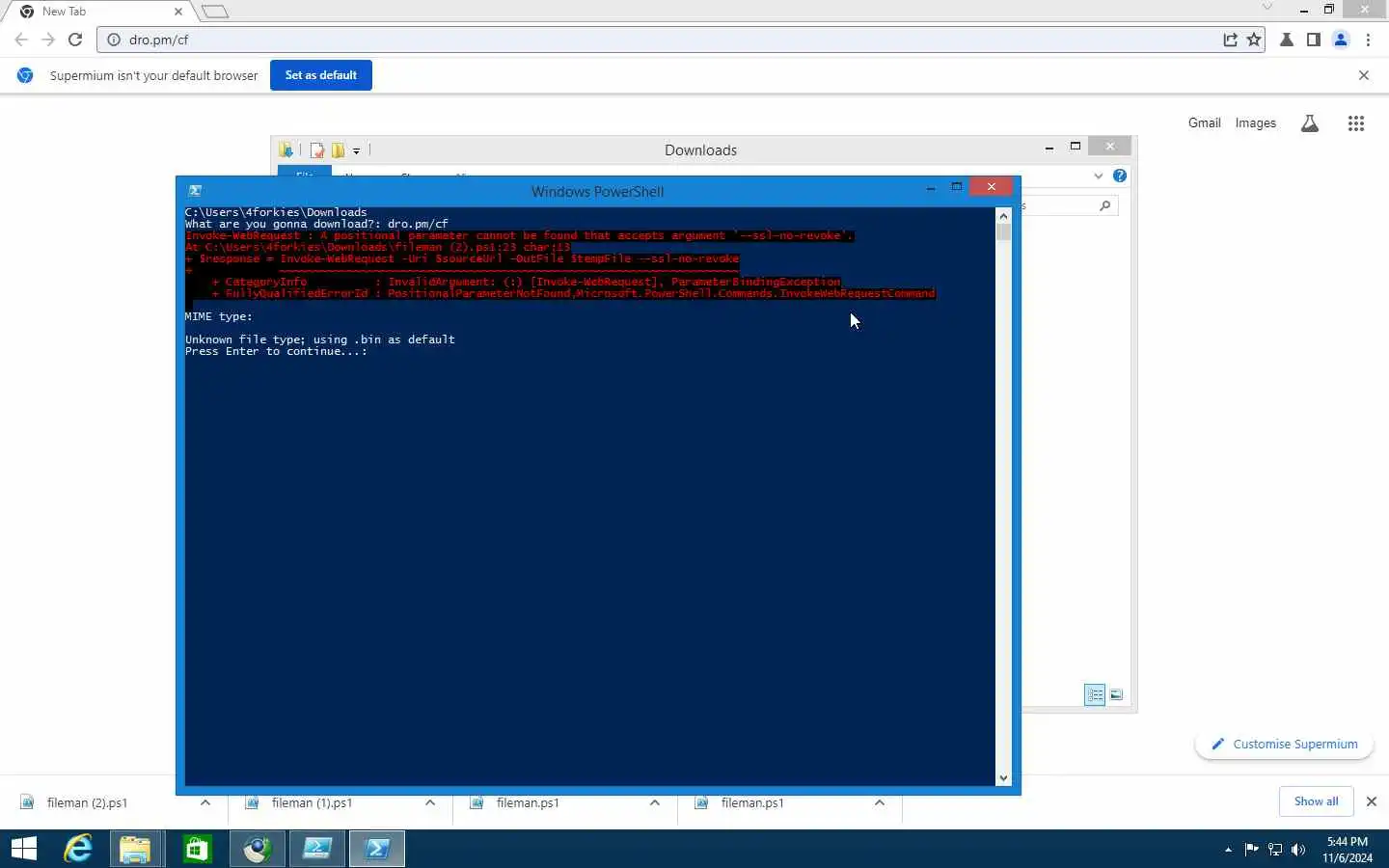Click the Set as default button
This screenshot has height=868, width=1389.
coord(321,75)
